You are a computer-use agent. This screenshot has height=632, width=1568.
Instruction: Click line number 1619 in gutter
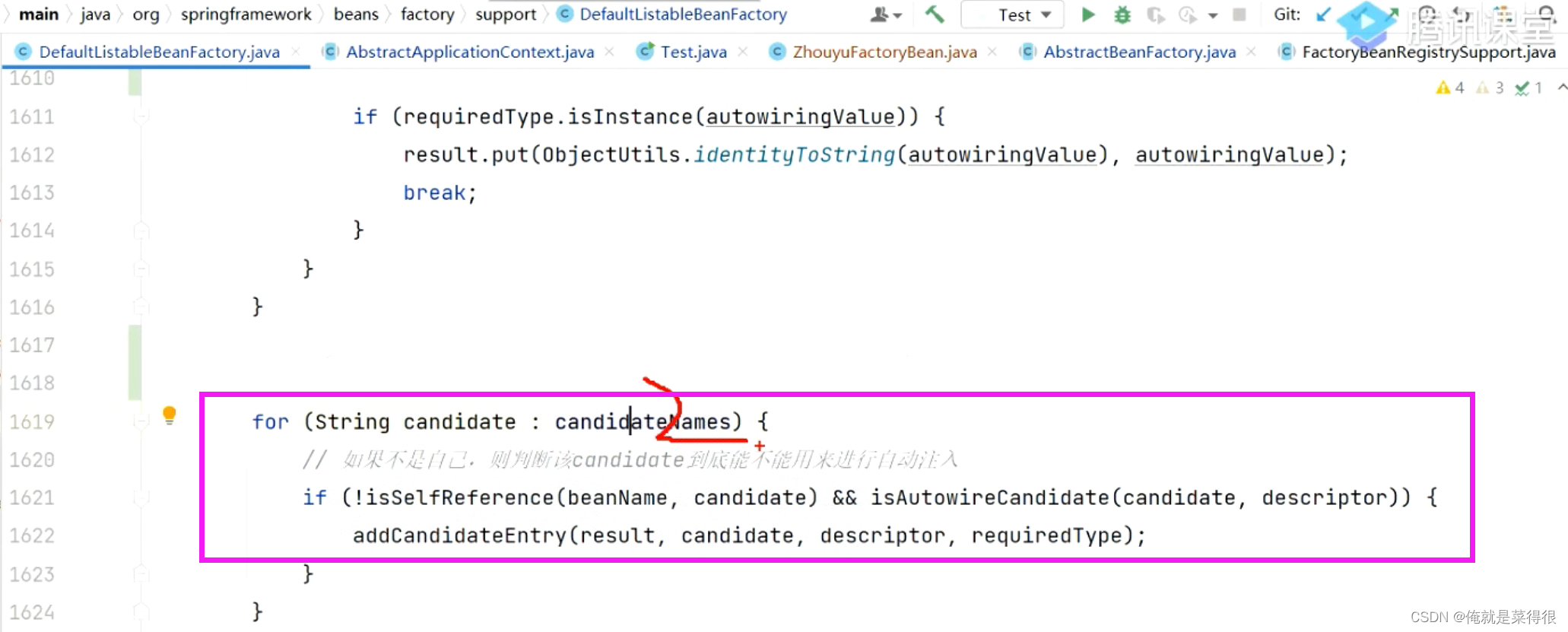click(x=32, y=421)
